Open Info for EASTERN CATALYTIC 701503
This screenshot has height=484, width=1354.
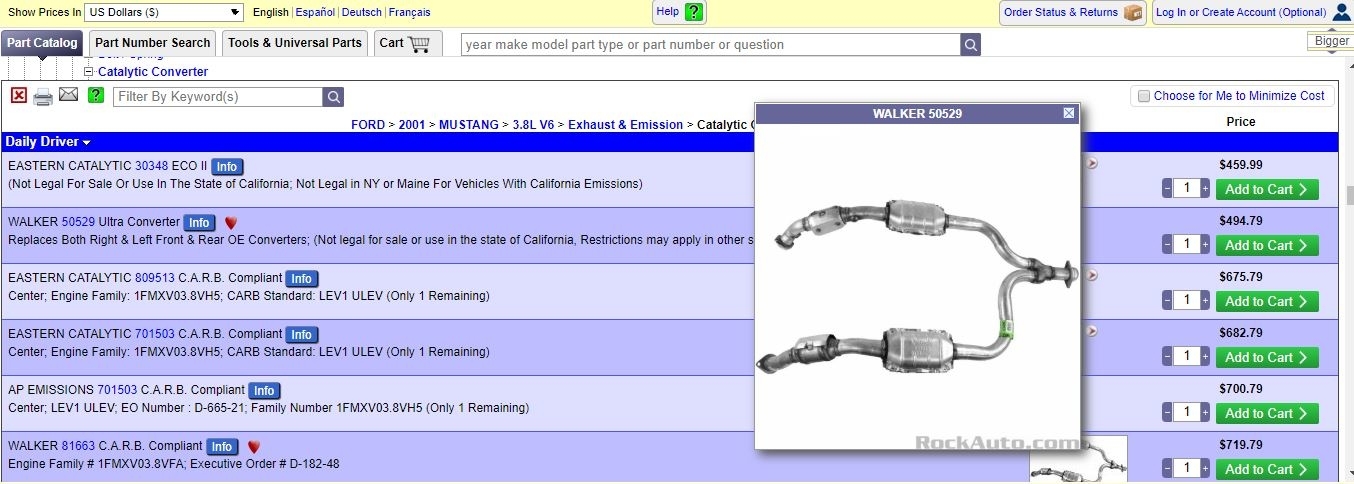[302, 335]
